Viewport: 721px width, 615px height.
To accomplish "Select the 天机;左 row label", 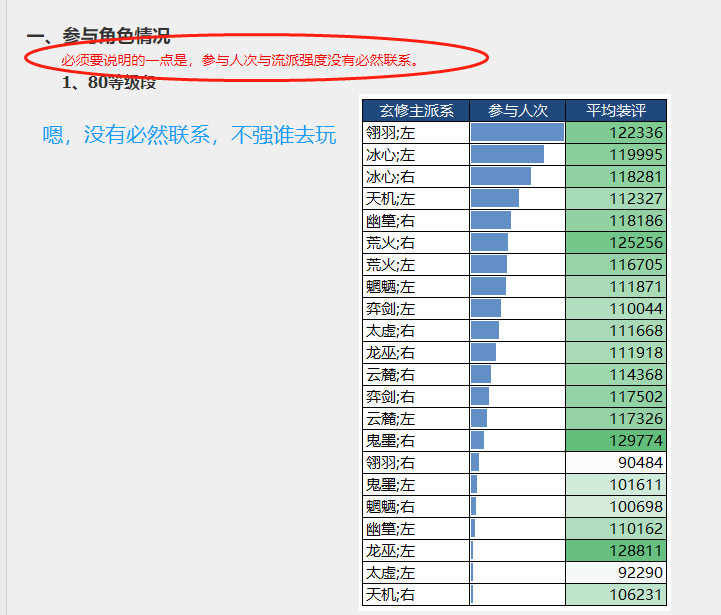I will pyautogui.click(x=390, y=199).
